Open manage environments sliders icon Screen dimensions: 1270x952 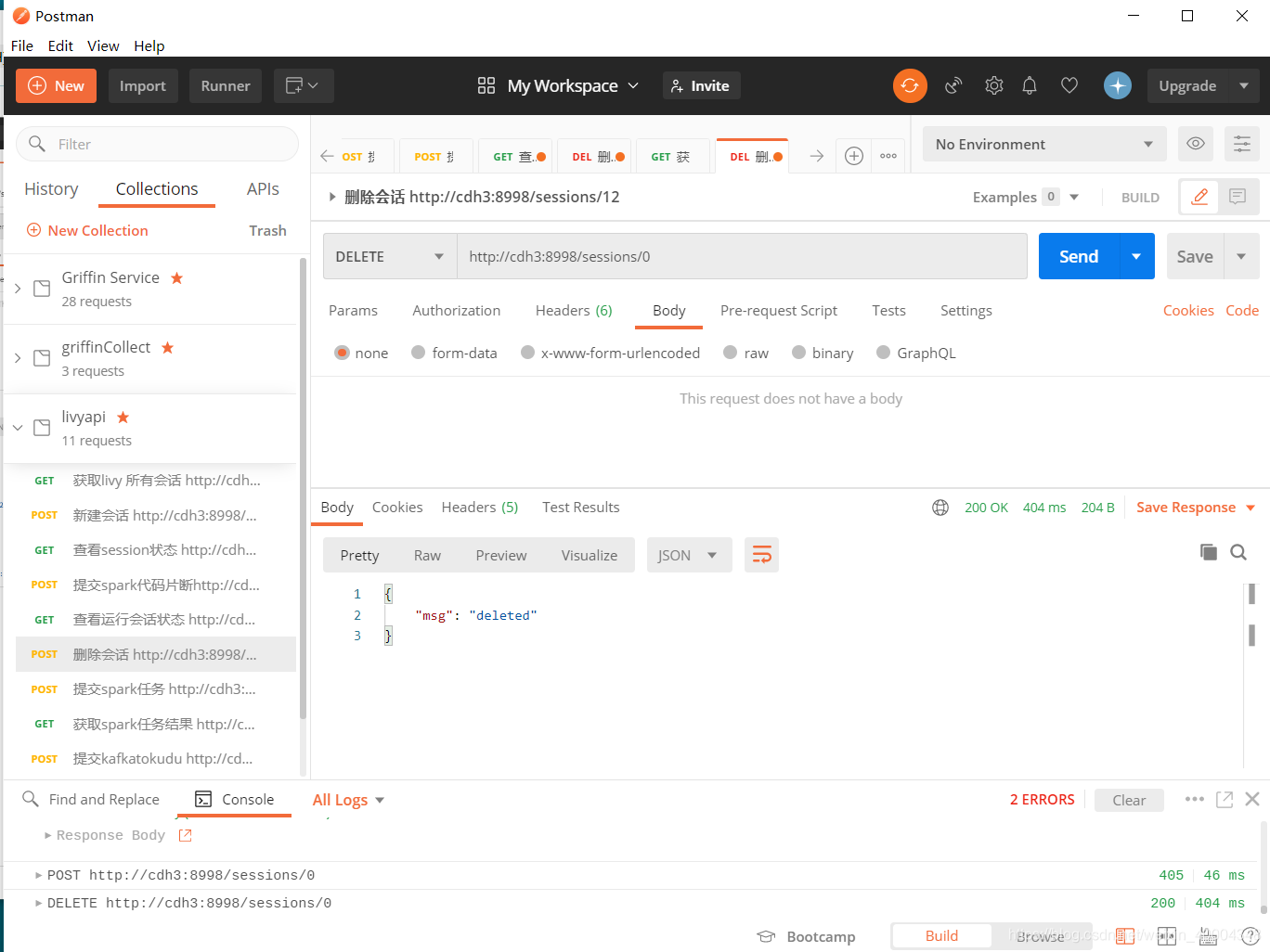[x=1242, y=144]
